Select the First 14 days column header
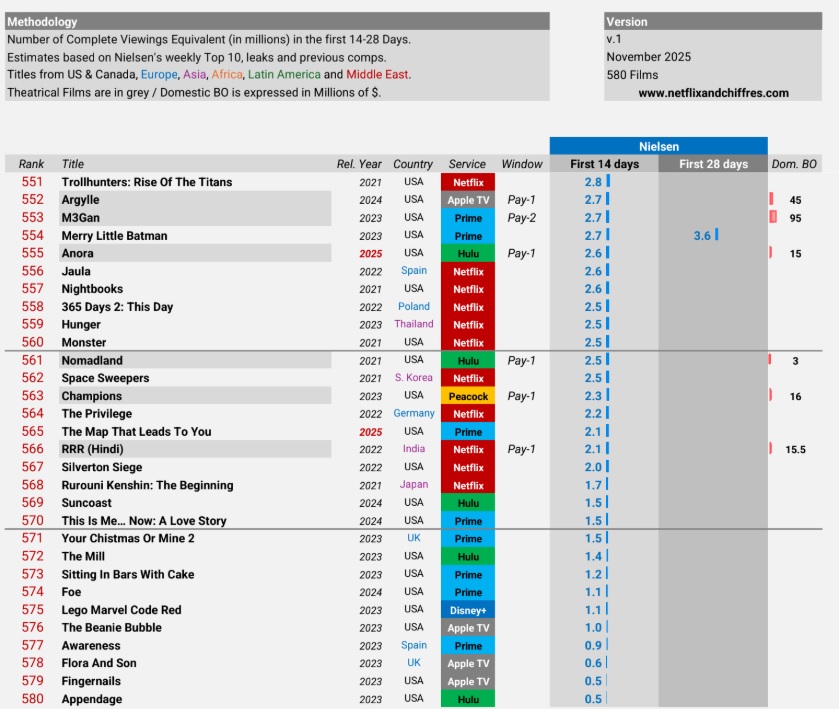839x709 pixels. pos(604,164)
